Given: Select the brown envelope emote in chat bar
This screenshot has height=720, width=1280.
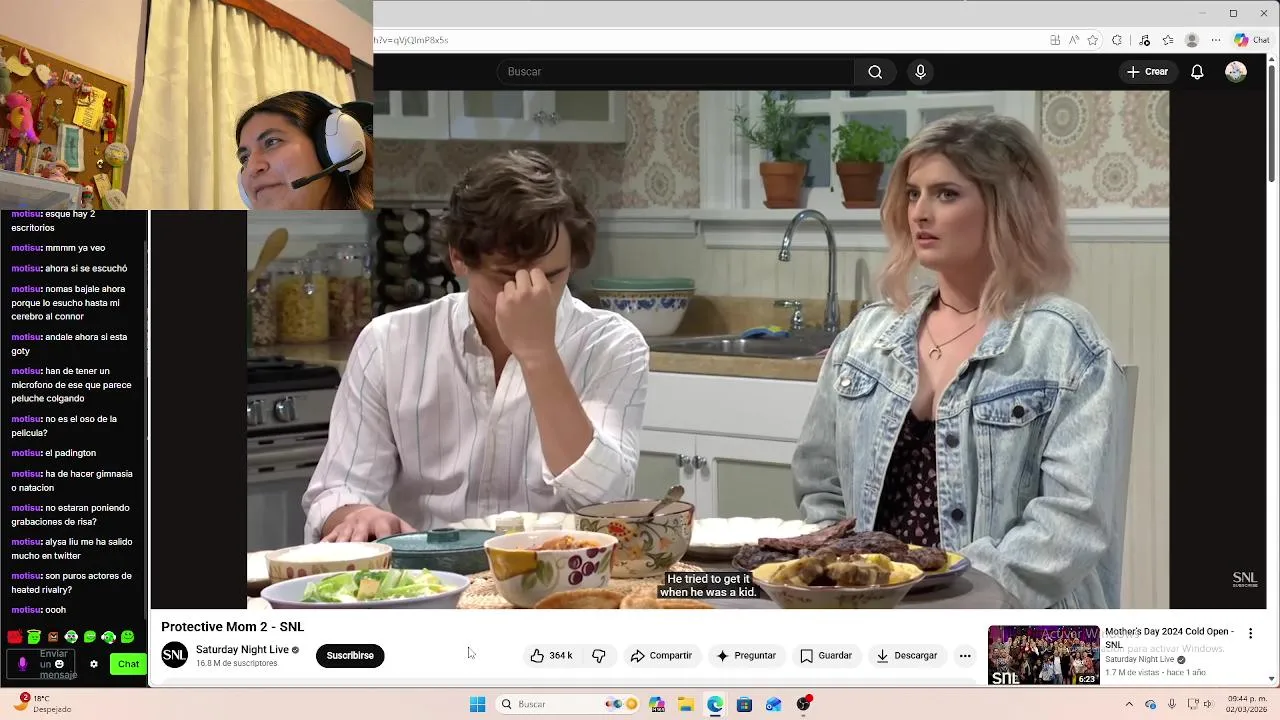Looking at the screenshot, I should [x=52, y=637].
